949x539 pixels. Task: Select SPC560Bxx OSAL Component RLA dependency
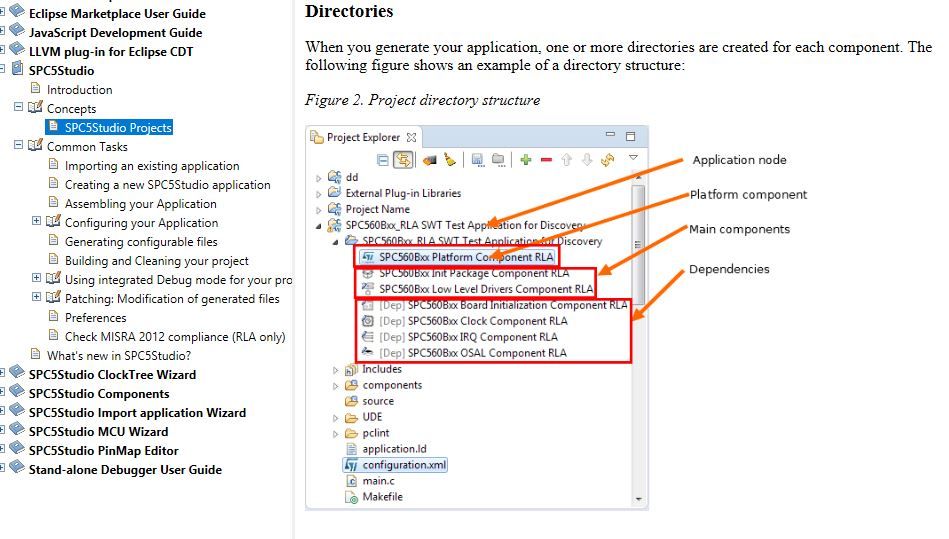(x=487, y=353)
